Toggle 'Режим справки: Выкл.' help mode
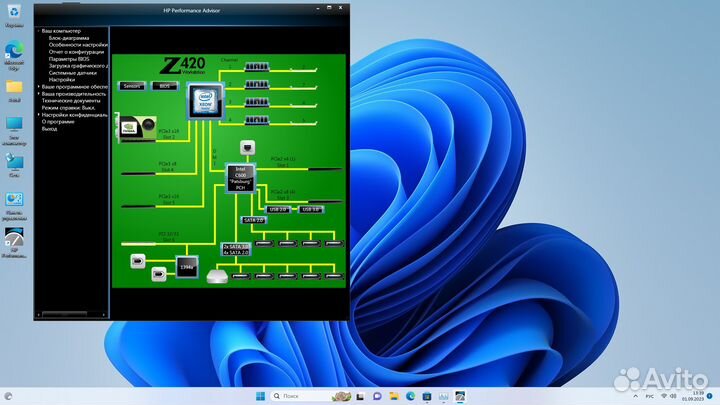 pyautogui.click(x=70, y=108)
